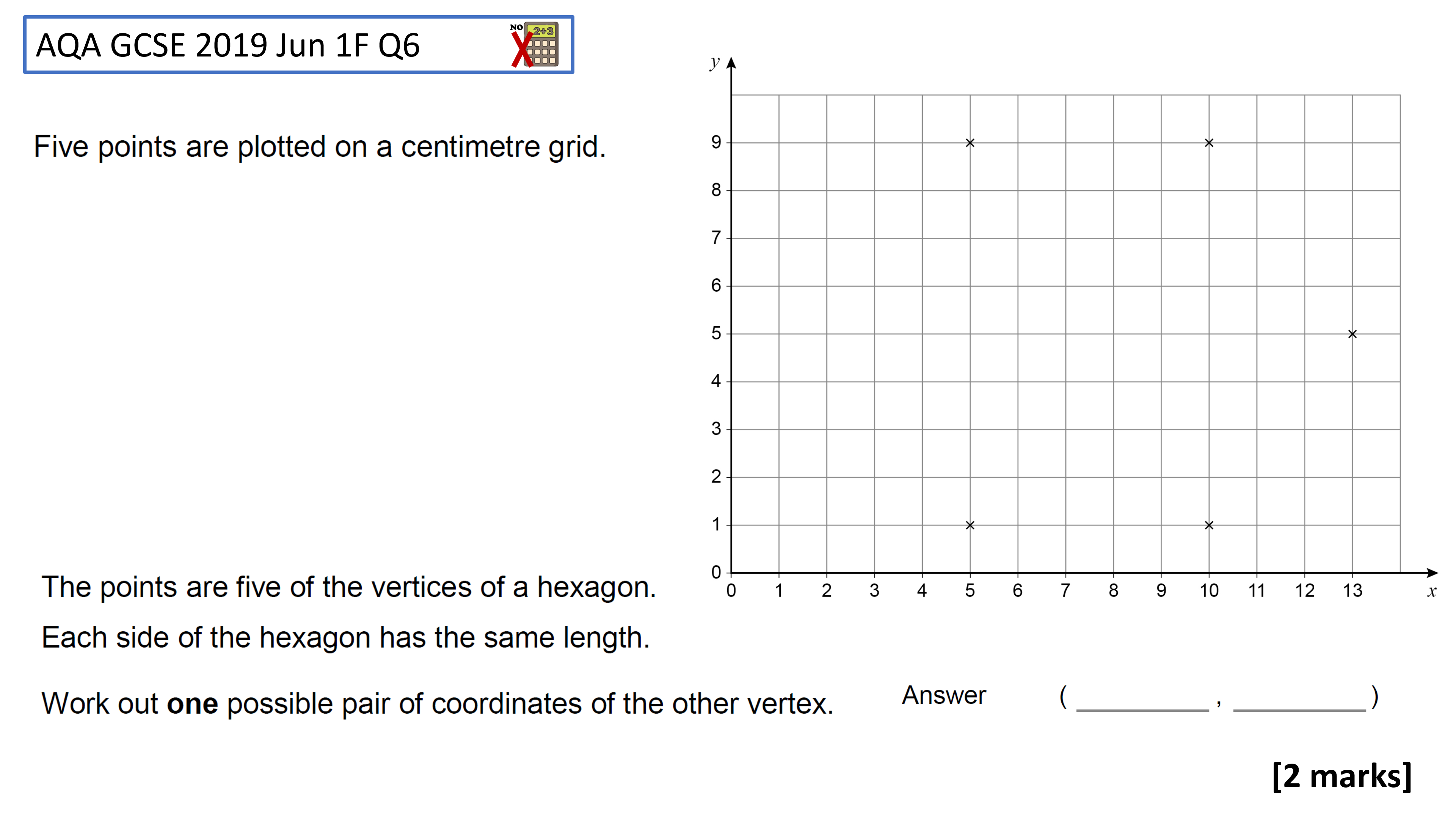Viewport: 1456px width, 819px height.
Task: Click the no-calculator icon in title box
Action: (535, 45)
